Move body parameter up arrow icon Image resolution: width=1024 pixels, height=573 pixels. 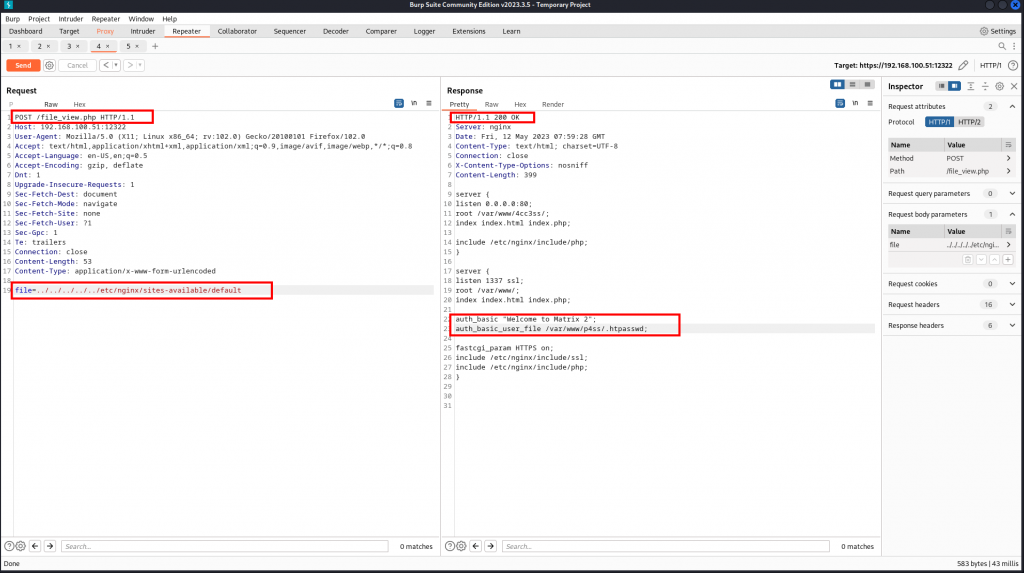995,259
